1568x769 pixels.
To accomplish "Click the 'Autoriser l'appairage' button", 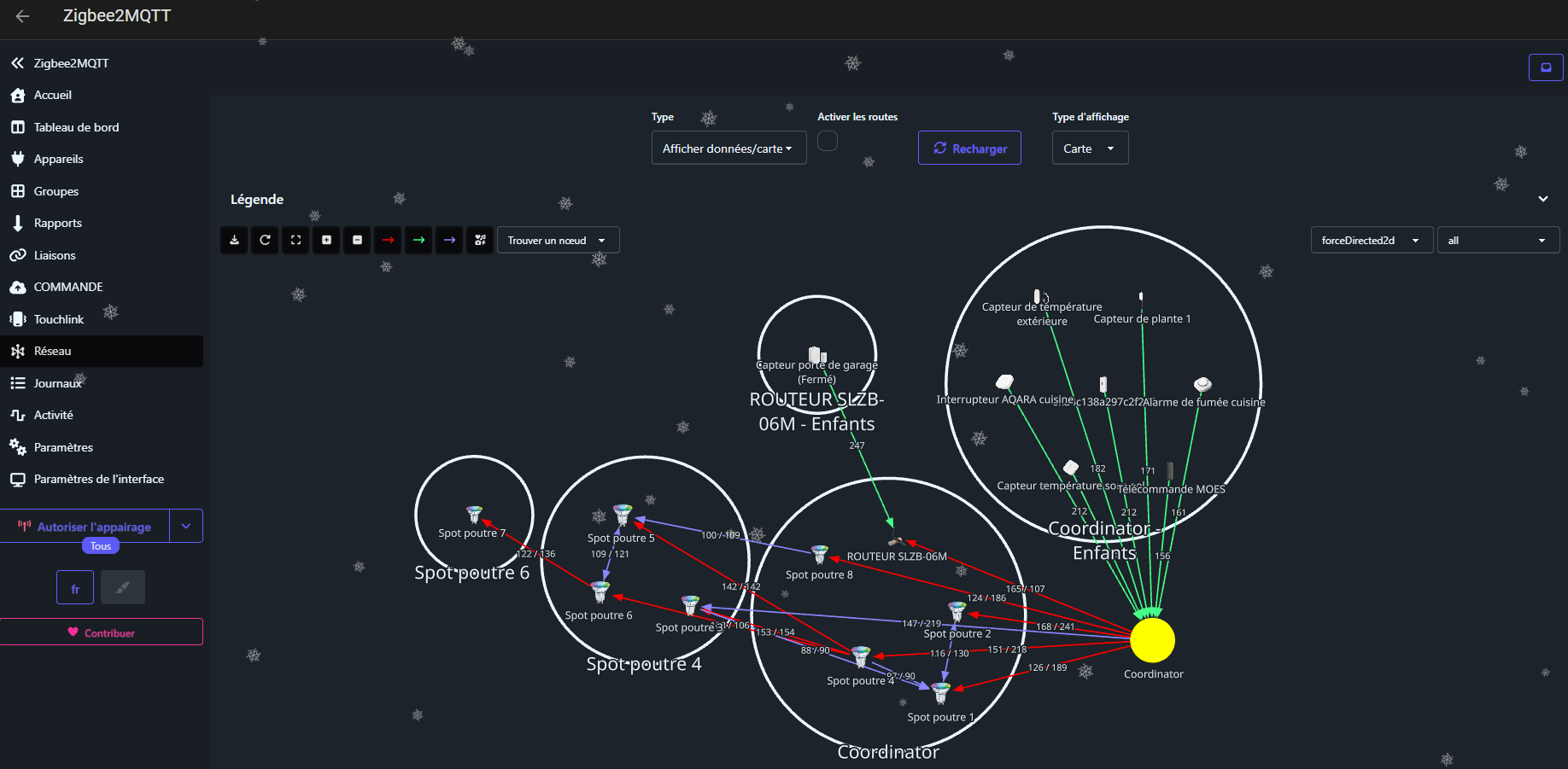I will click(85, 527).
